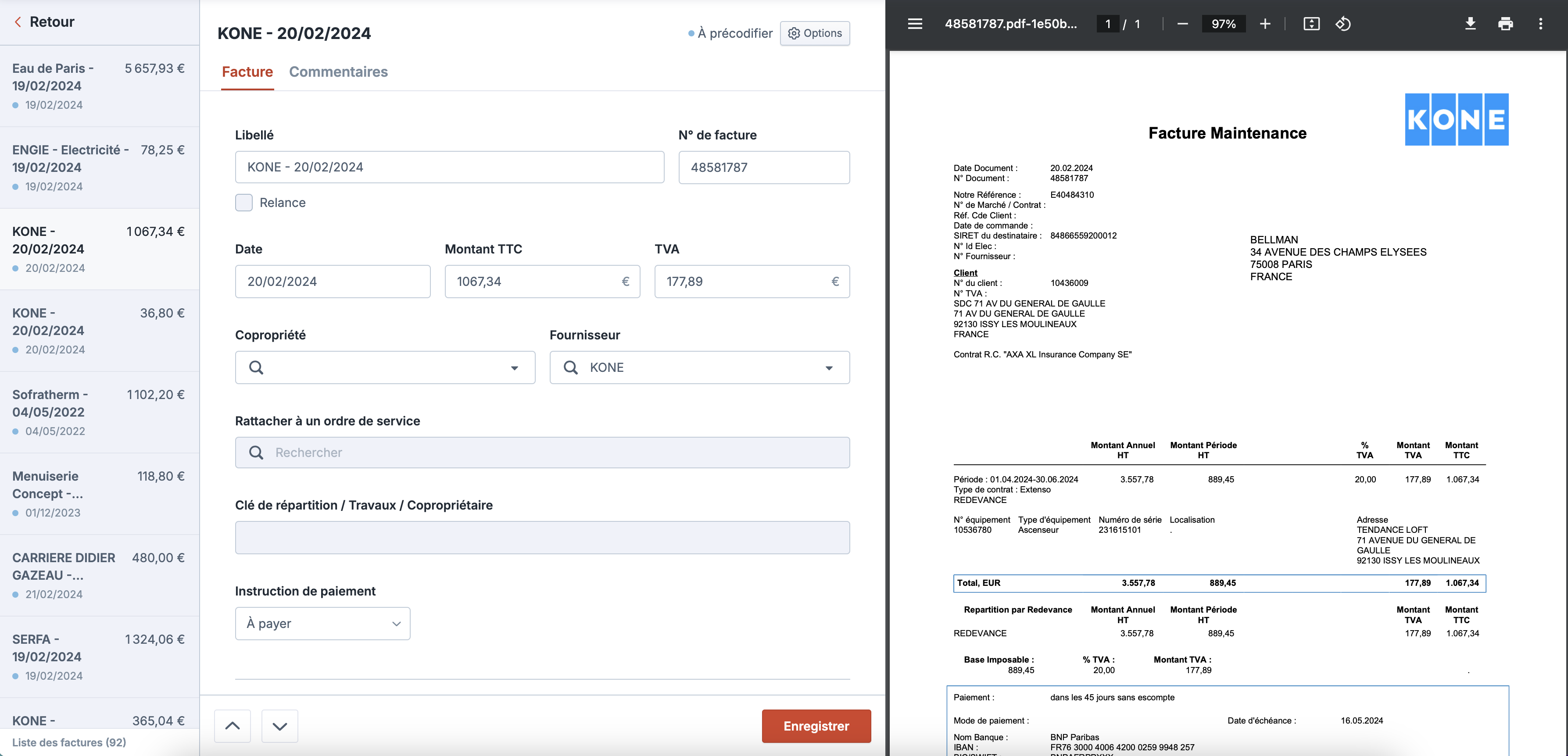
Task: Click the TVA amount input field
Action: [x=752, y=282]
